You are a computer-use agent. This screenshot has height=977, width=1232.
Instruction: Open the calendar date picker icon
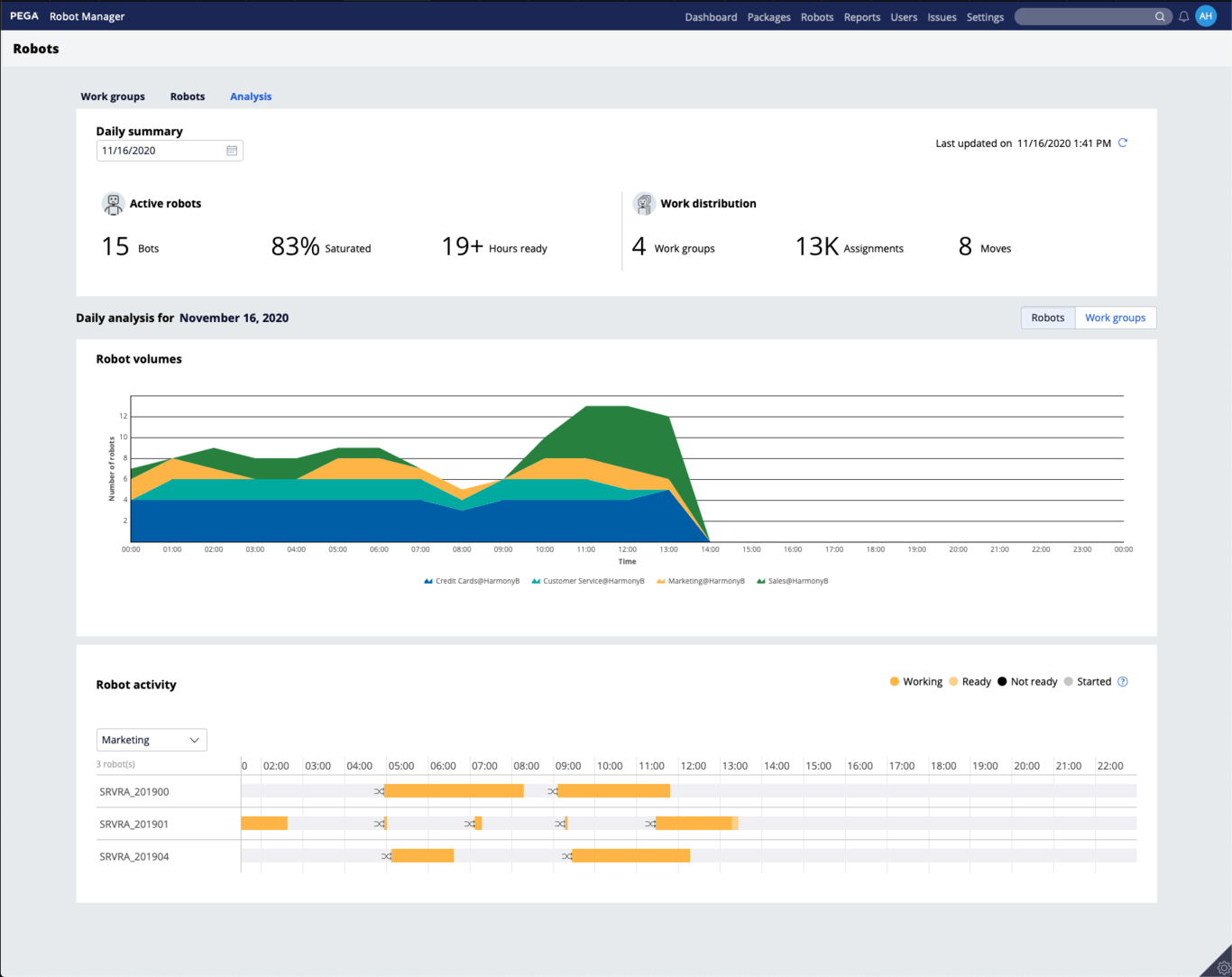(232, 151)
